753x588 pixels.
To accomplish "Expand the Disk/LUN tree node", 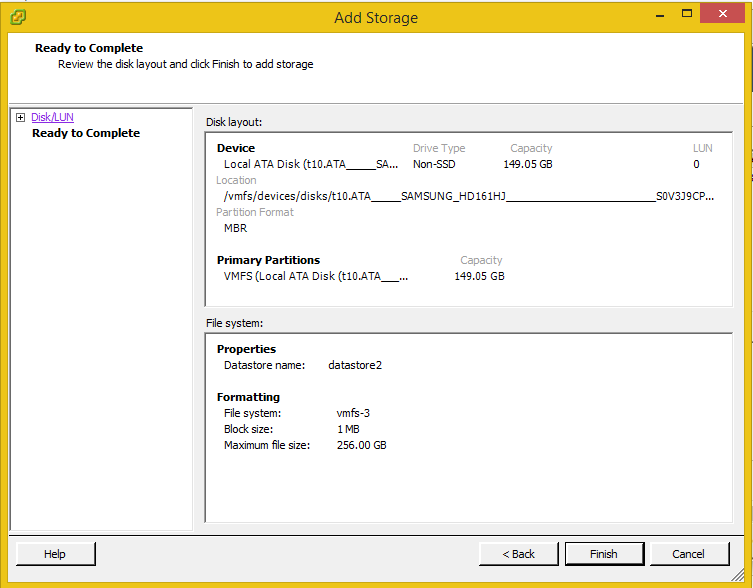I will click(x=20, y=118).
